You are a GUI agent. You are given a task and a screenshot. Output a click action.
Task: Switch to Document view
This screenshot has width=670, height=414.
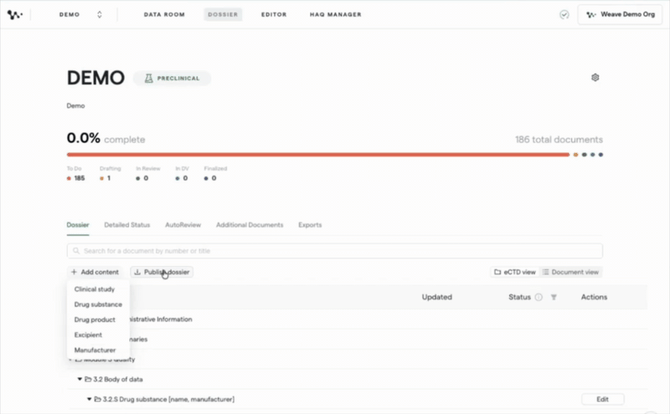pyautogui.click(x=570, y=272)
